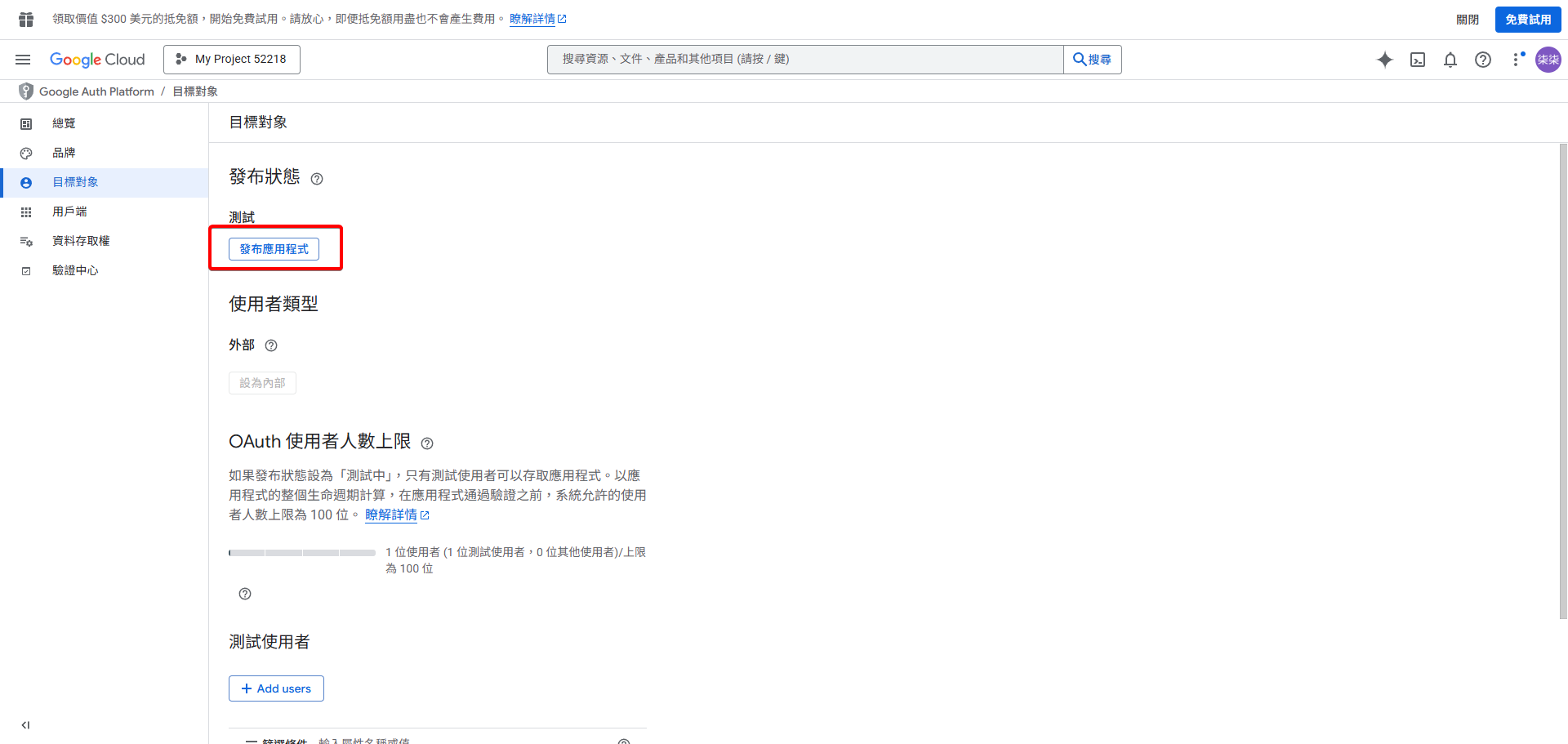Viewport: 1568px width, 744px height.
Task: Collapse the left sidebar with the arrow
Action: point(24,724)
